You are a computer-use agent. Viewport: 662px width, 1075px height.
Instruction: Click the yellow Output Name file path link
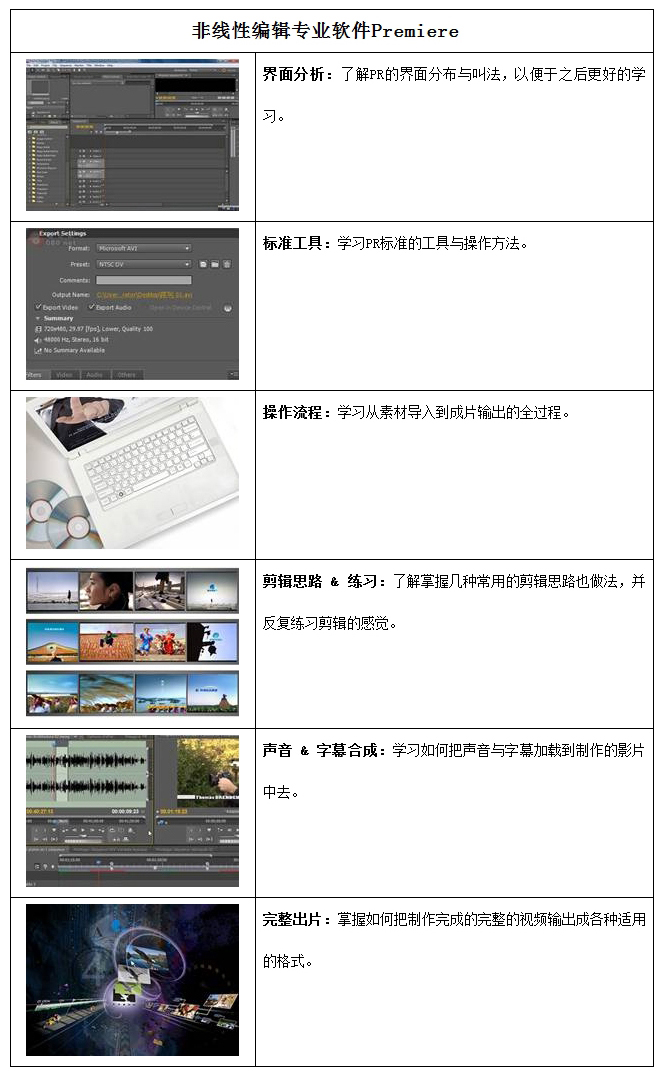(x=140, y=295)
